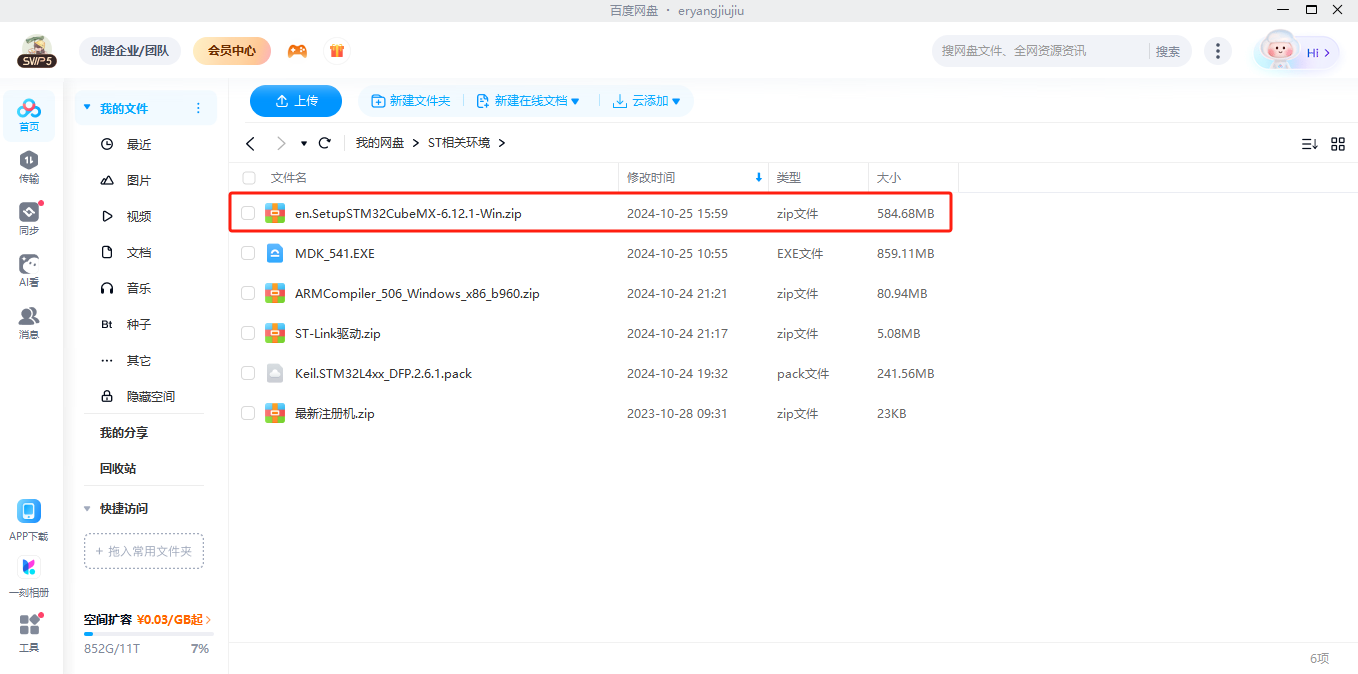Viewport: 1358px width, 674px height.
Task: Click the MDK_541.EXE file icon
Action: (x=275, y=253)
